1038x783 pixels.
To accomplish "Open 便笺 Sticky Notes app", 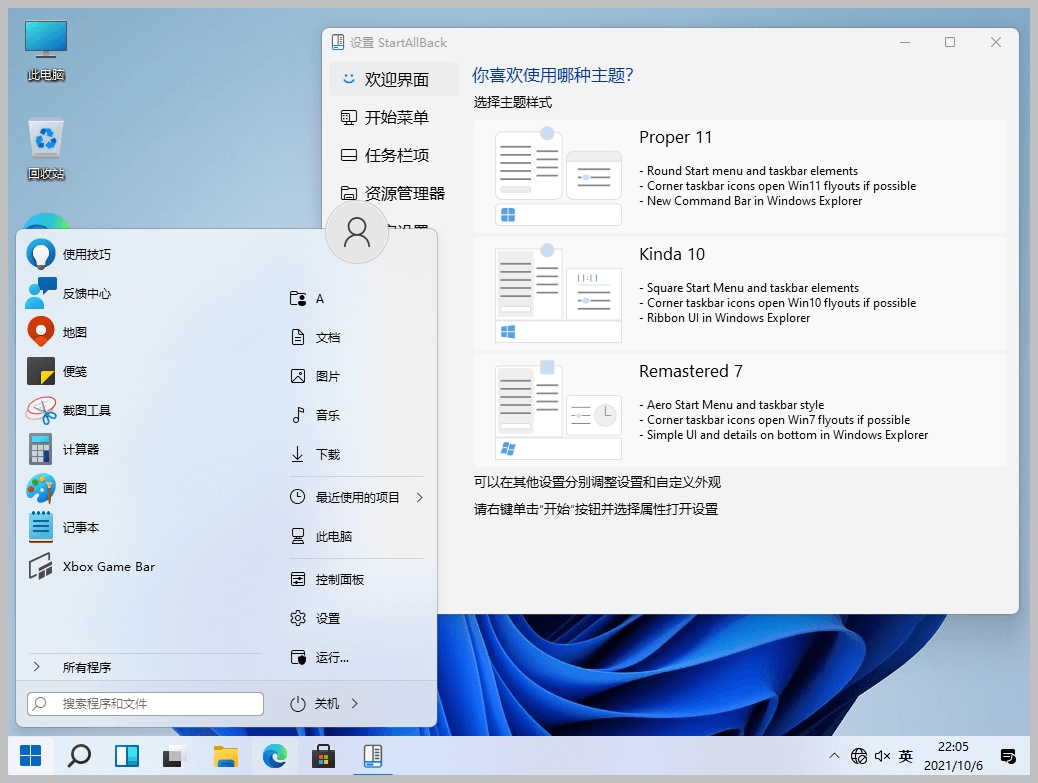I will [60, 371].
